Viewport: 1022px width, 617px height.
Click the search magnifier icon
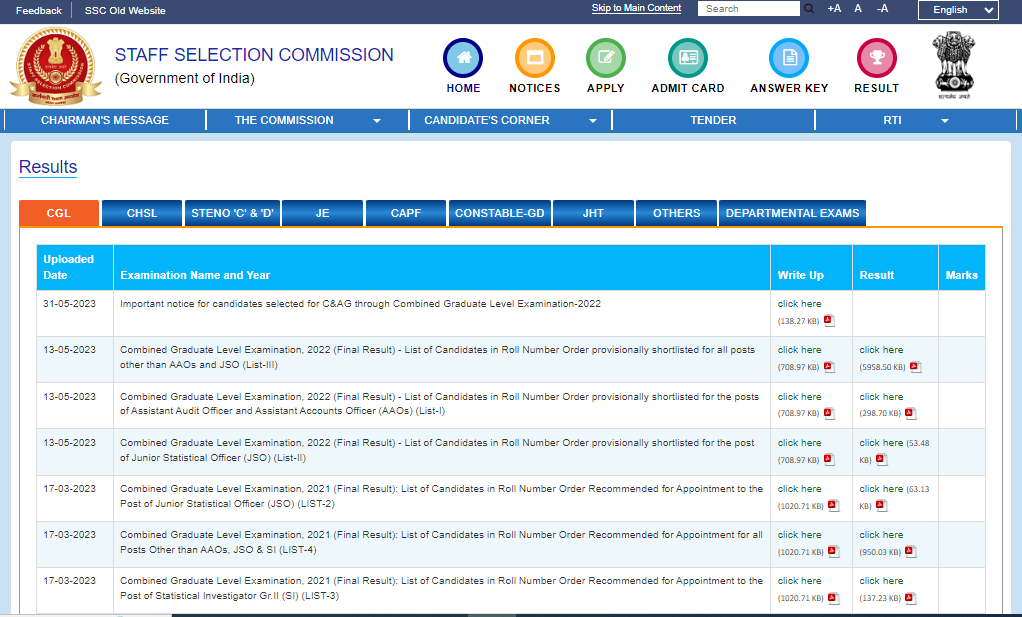(x=809, y=8)
